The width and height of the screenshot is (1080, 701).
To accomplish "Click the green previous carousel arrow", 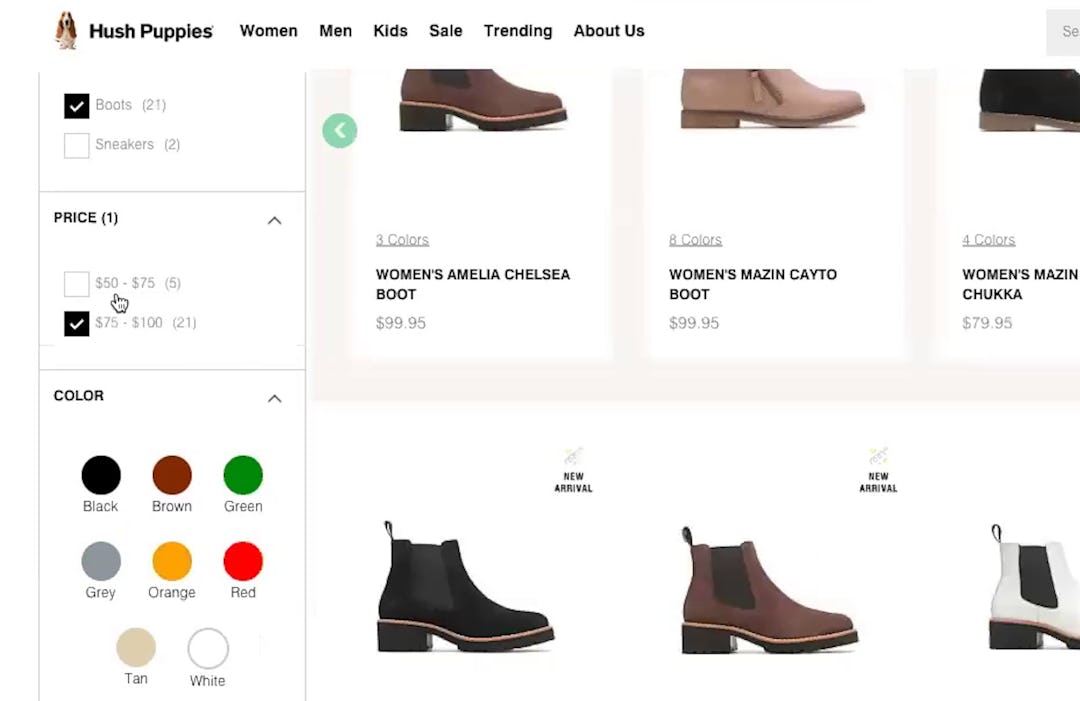I will (x=339, y=130).
